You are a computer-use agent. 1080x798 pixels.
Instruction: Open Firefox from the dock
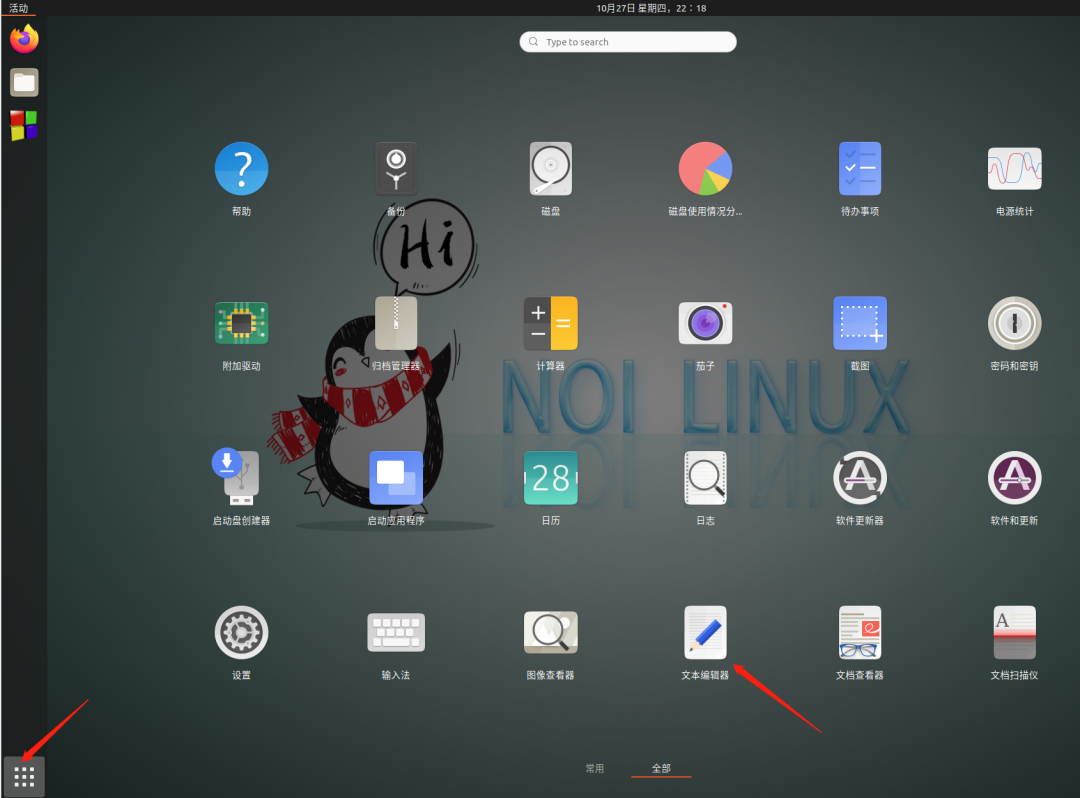click(24, 39)
